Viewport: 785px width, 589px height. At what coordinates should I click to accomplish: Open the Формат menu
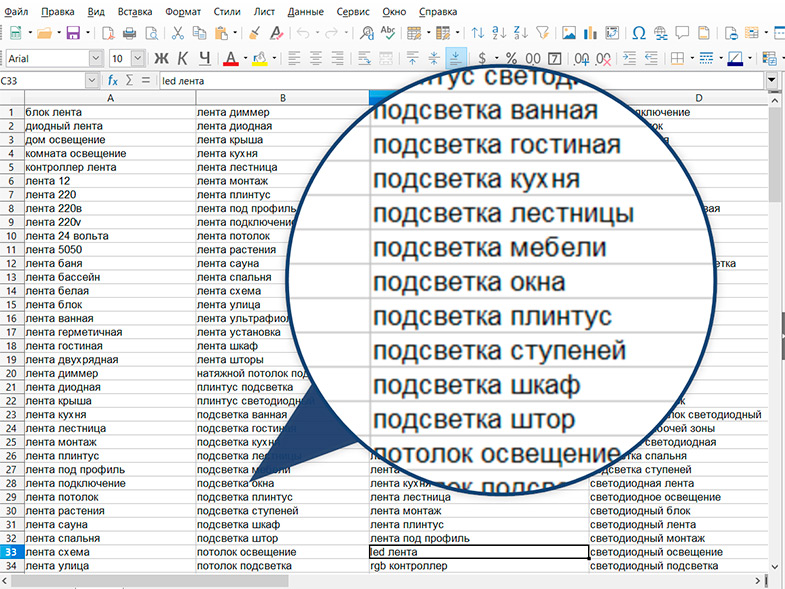pyautogui.click(x=183, y=12)
